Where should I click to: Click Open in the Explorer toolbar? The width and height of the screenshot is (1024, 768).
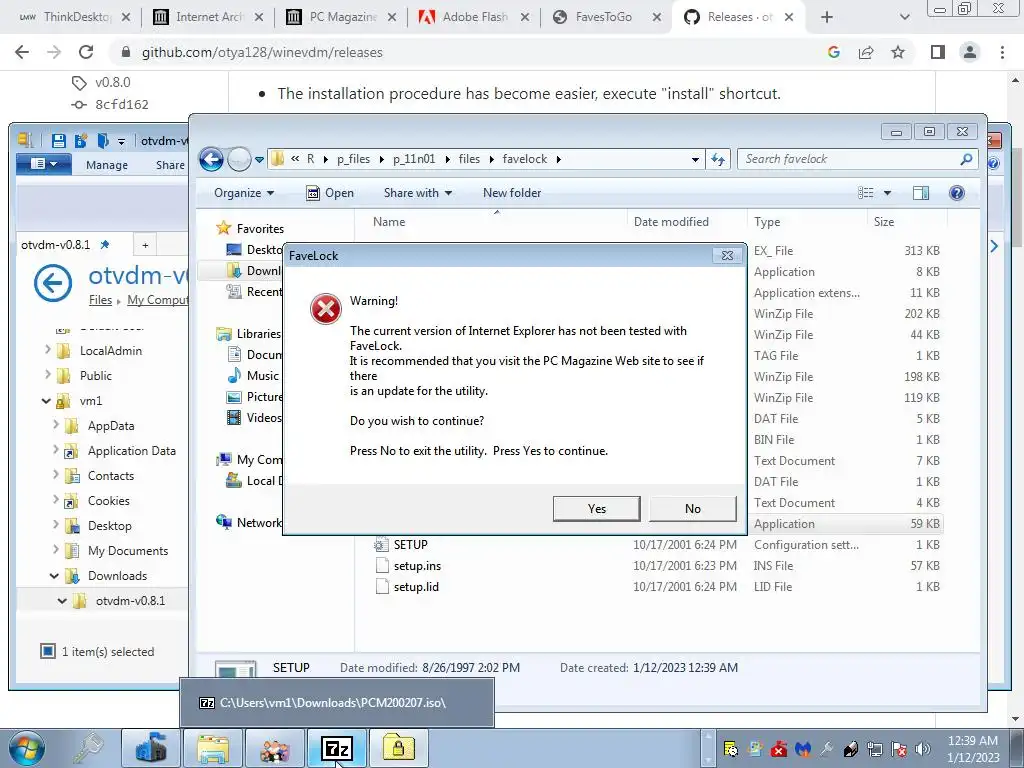pyautogui.click(x=330, y=193)
